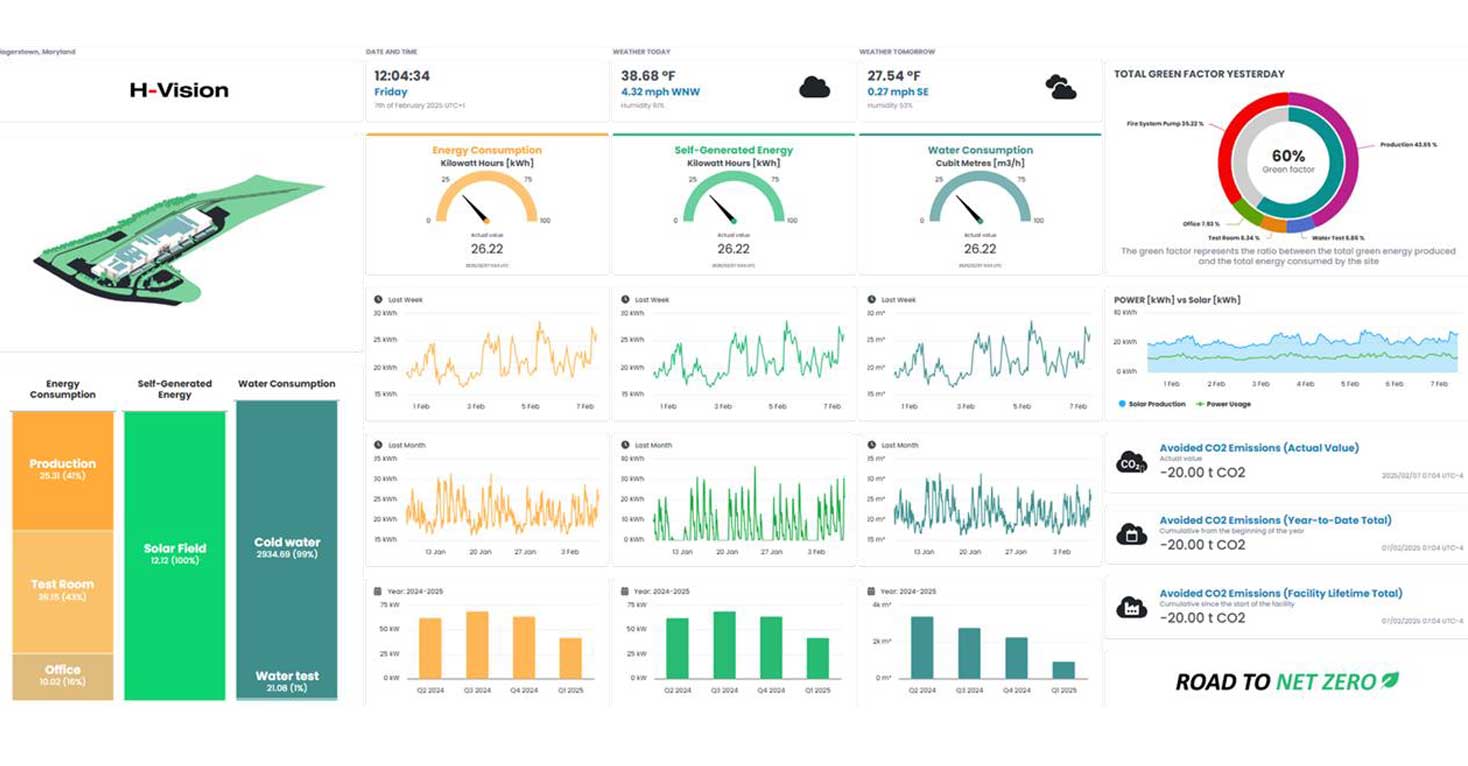Click the factory icon beside Facility Lifetime Total
The image size is (1468, 766).
pyautogui.click(x=1131, y=607)
